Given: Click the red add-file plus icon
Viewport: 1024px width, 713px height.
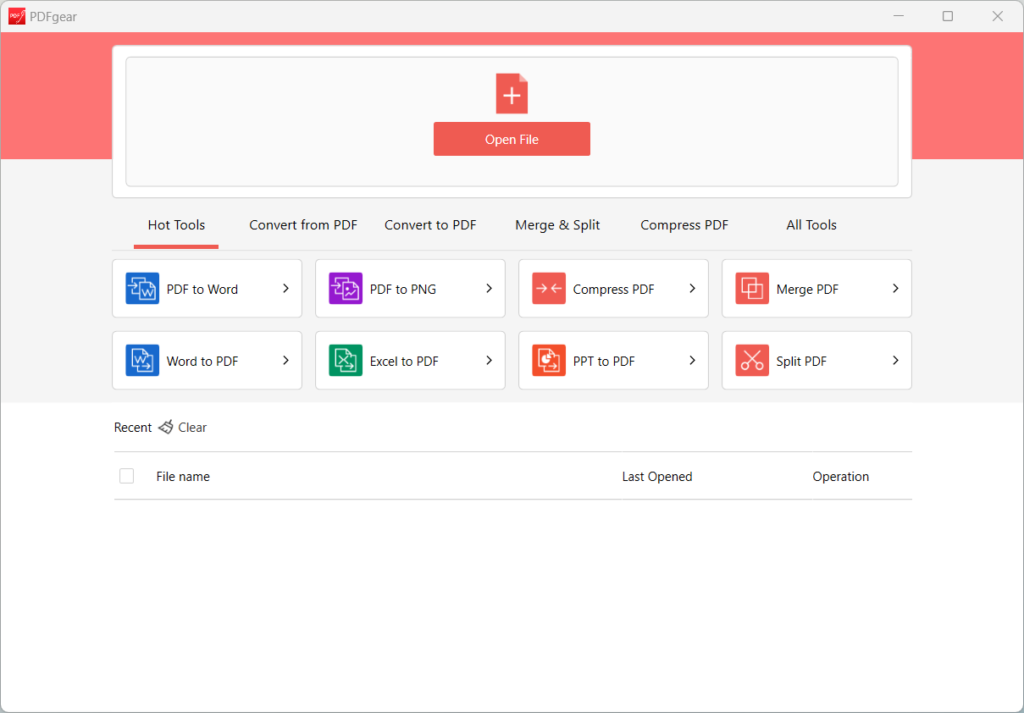Looking at the screenshot, I should (x=512, y=94).
